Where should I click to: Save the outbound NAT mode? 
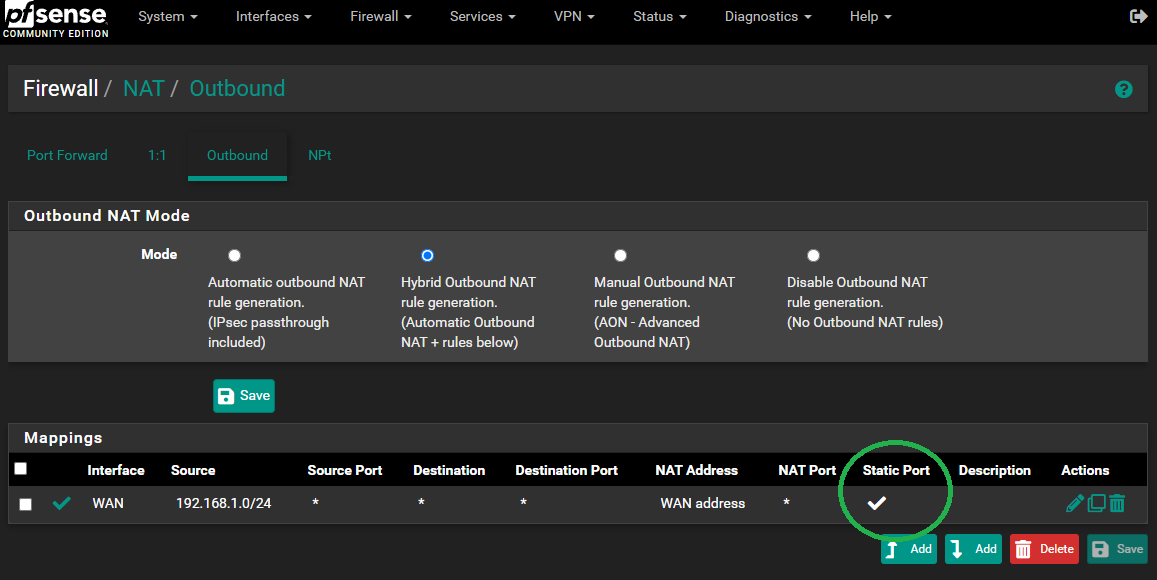point(244,396)
